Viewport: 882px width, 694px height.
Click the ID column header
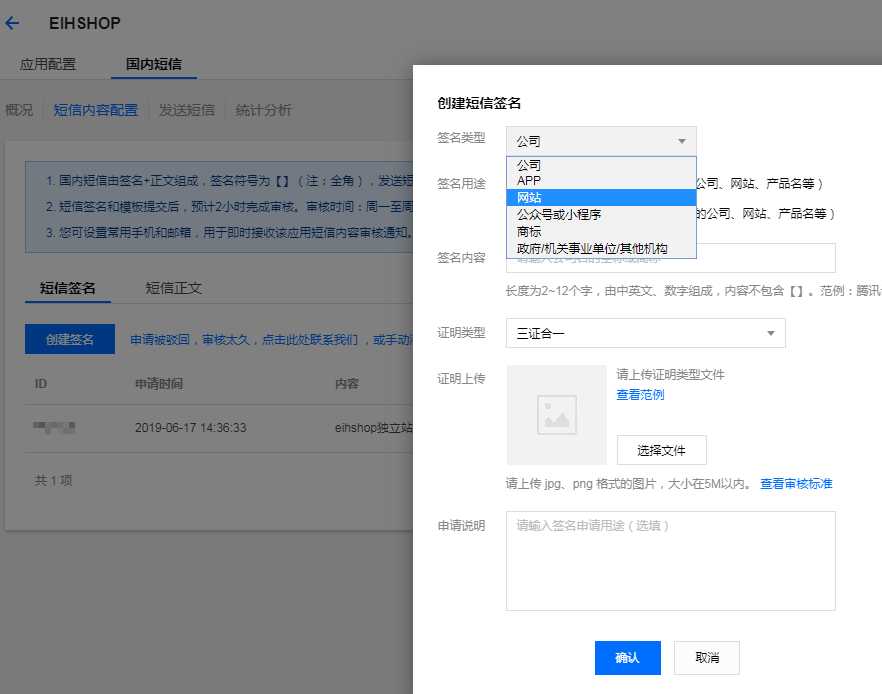tap(40, 384)
